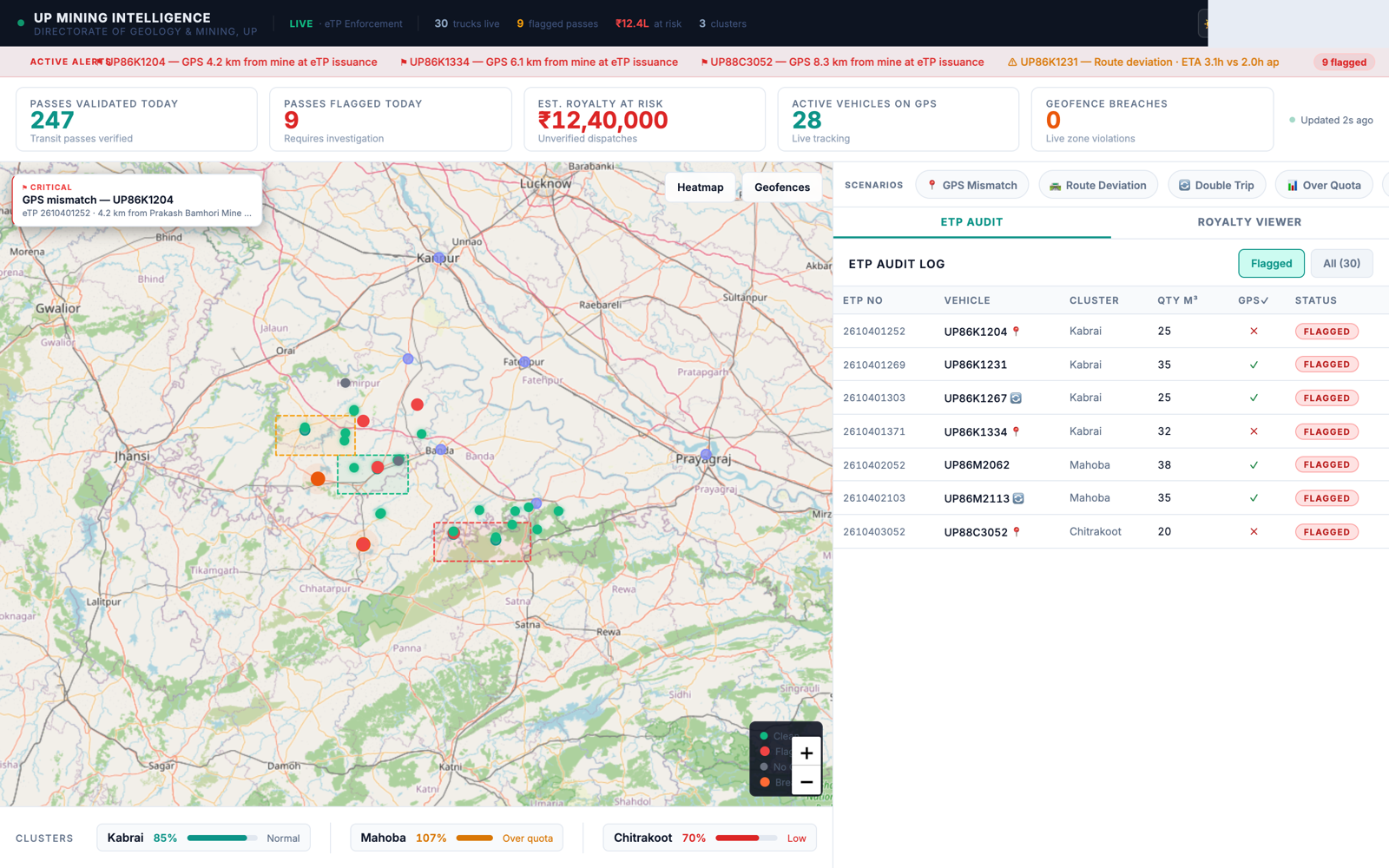
Task: Click the double-trip icon beside UP86K1267
Action: pos(1016,398)
